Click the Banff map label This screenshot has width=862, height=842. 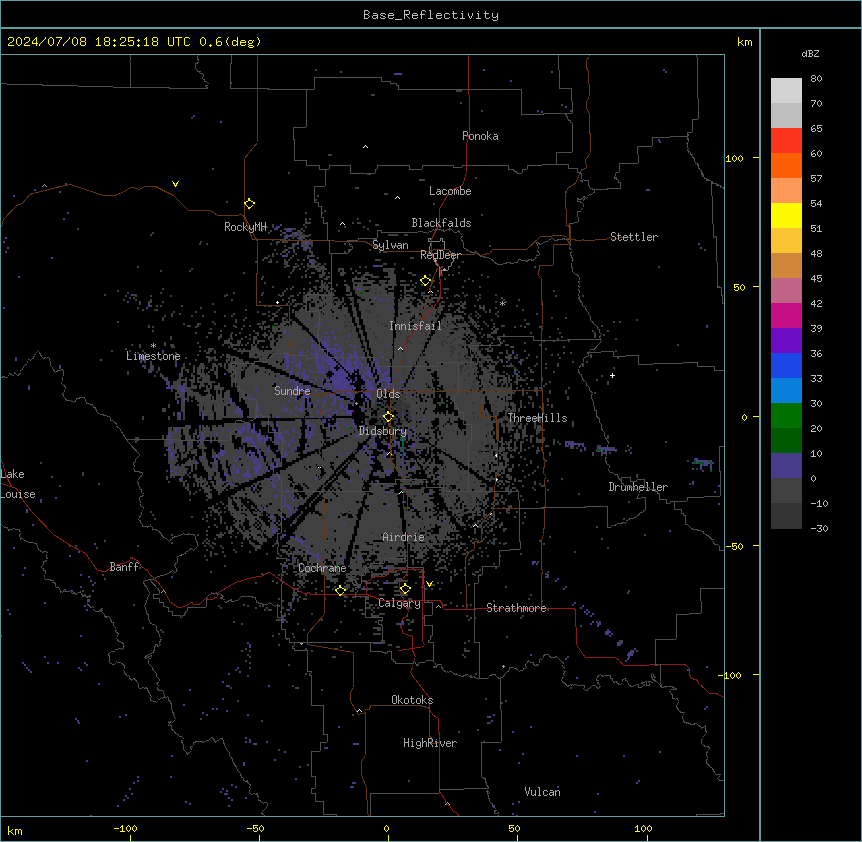pos(124,567)
